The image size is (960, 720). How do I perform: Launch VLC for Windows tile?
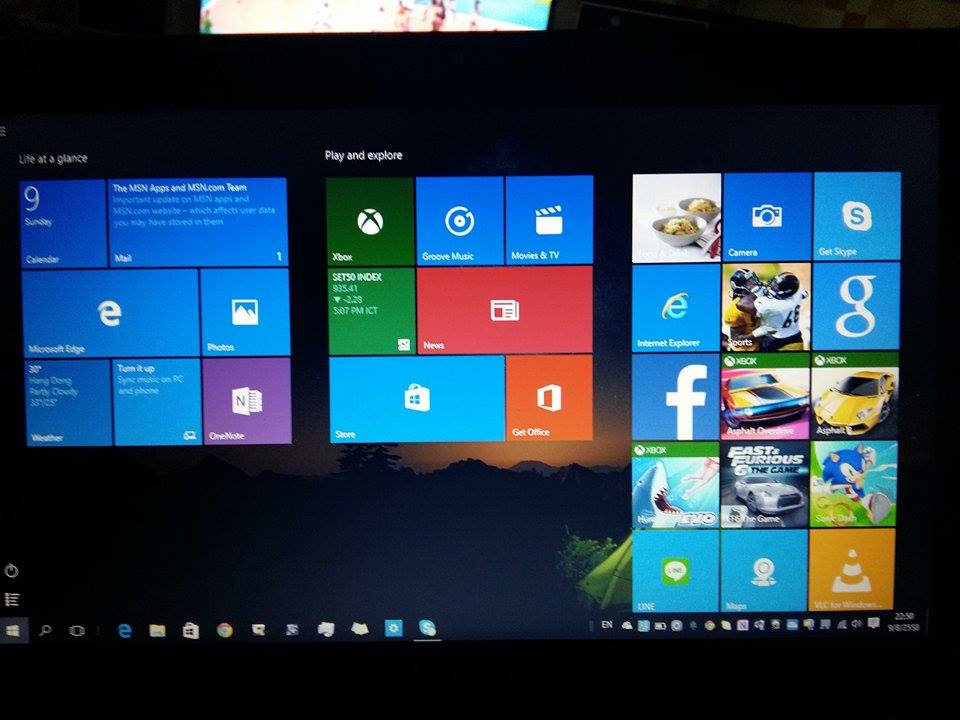point(852,570)
